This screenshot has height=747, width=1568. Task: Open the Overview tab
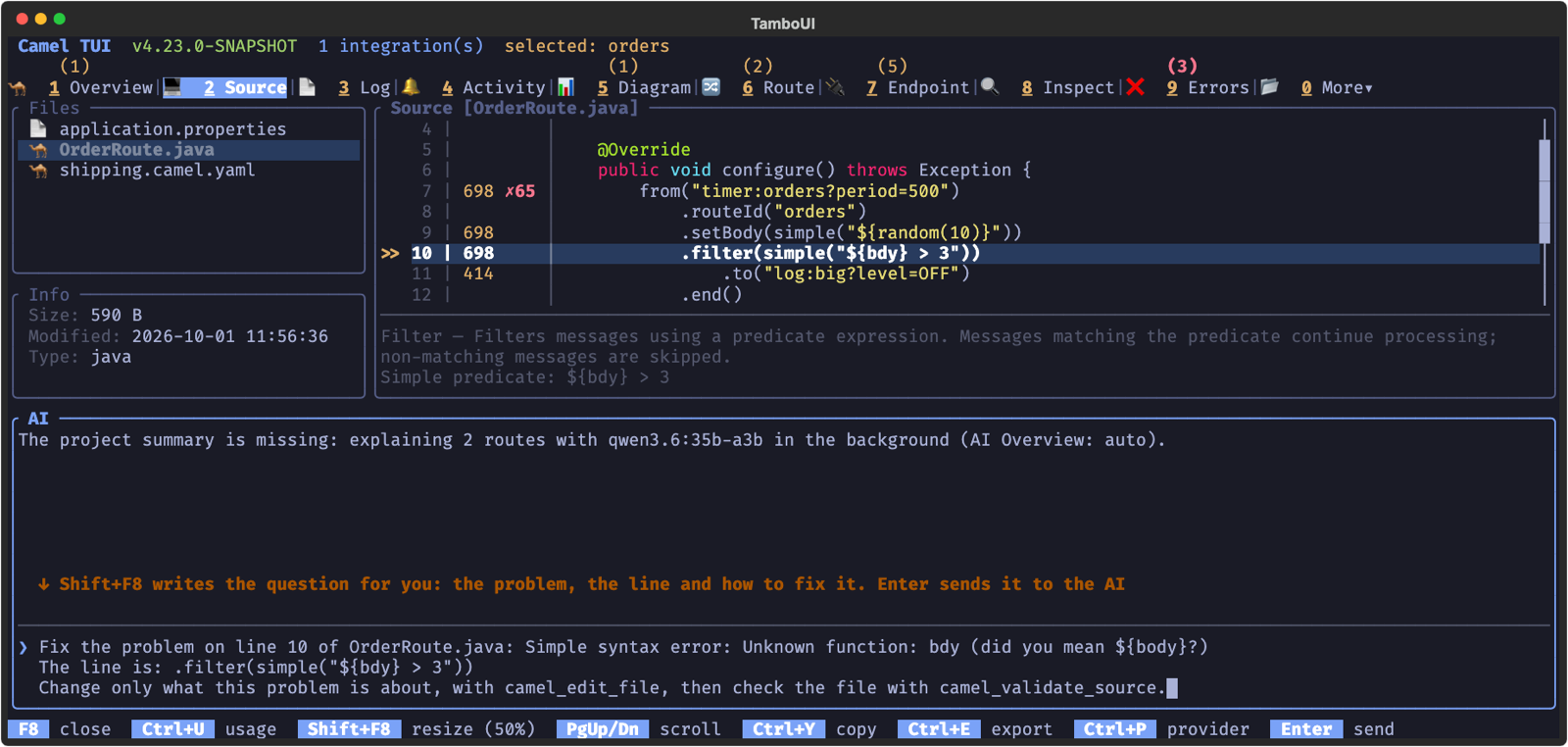click(x=101, y=87)
